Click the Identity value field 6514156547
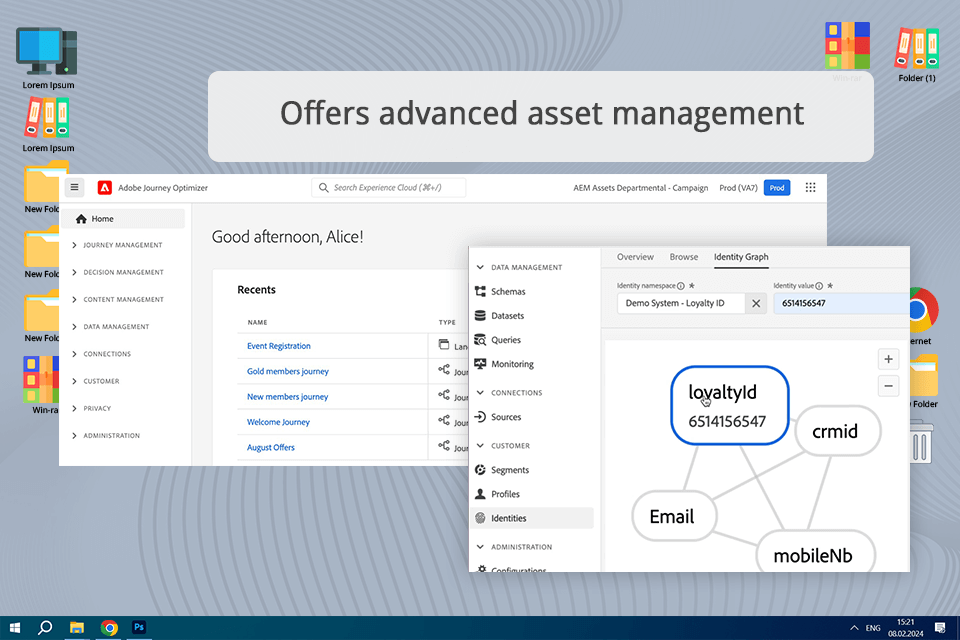This screenshot has height=640, width=960. pos(841,303)
